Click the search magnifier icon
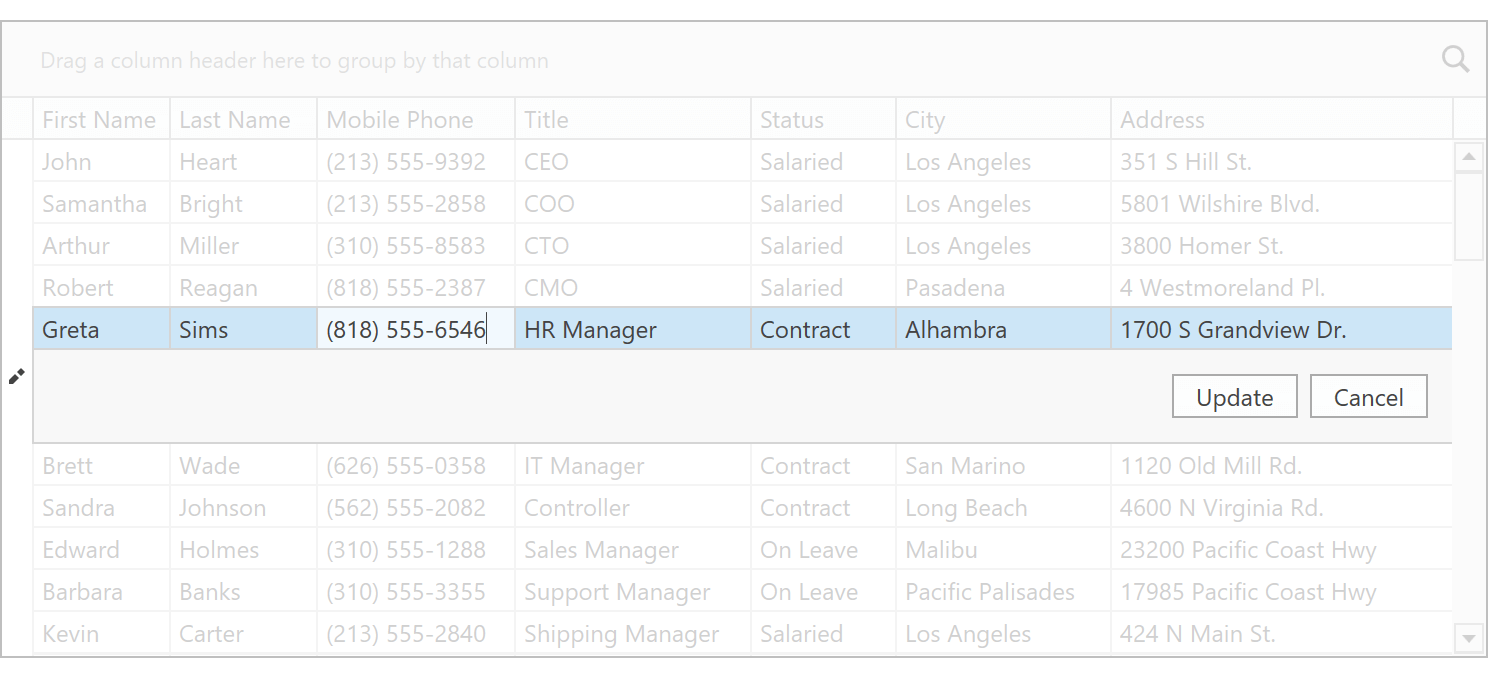 [1455, 60]
